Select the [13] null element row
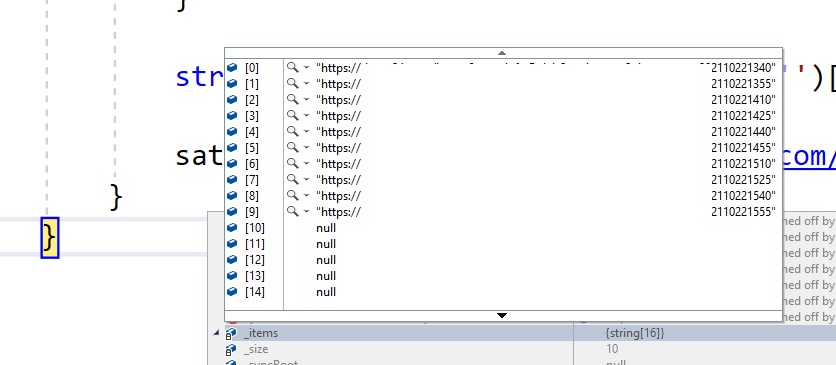 click(x=503, y=275)
